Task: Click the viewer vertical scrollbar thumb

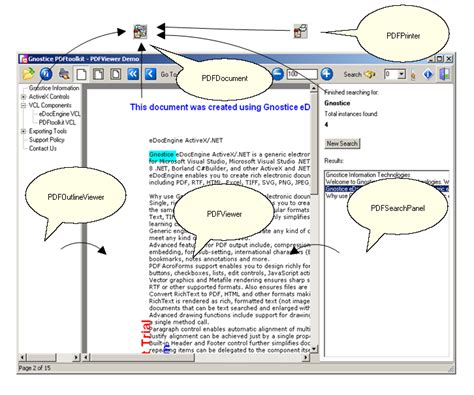Action: click(x=314, y=143)
